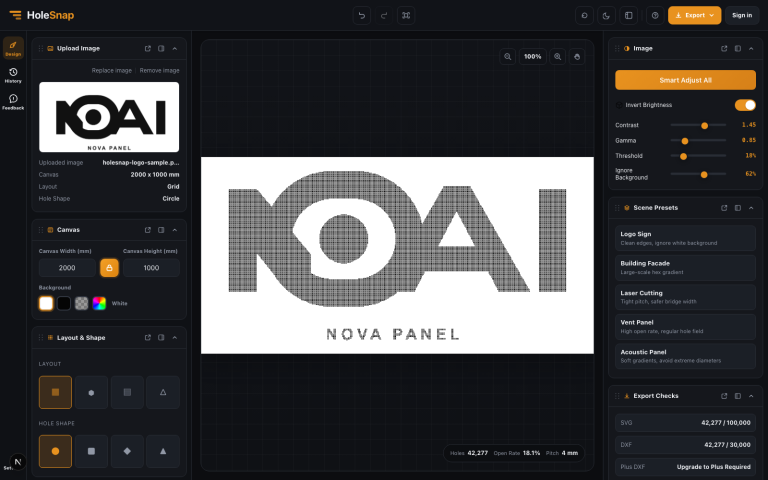Click the fit-to-screen icon in top toolbar
The height and width of the screenshot is (480, 768).
pos(406,15)
